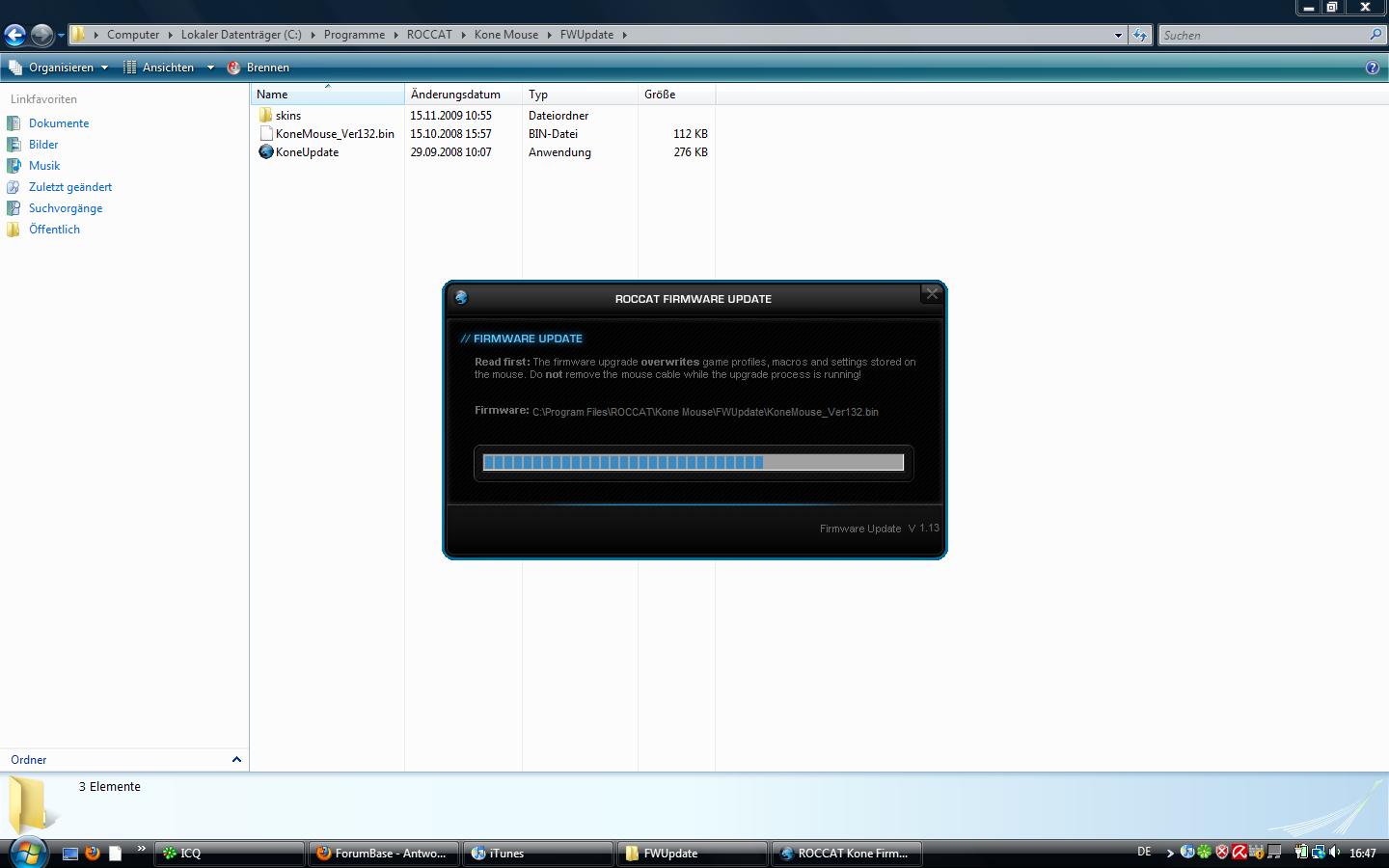
Task: Switch to ROCCAT Kone Firmware taskbar button
Action: click(846, 853)
